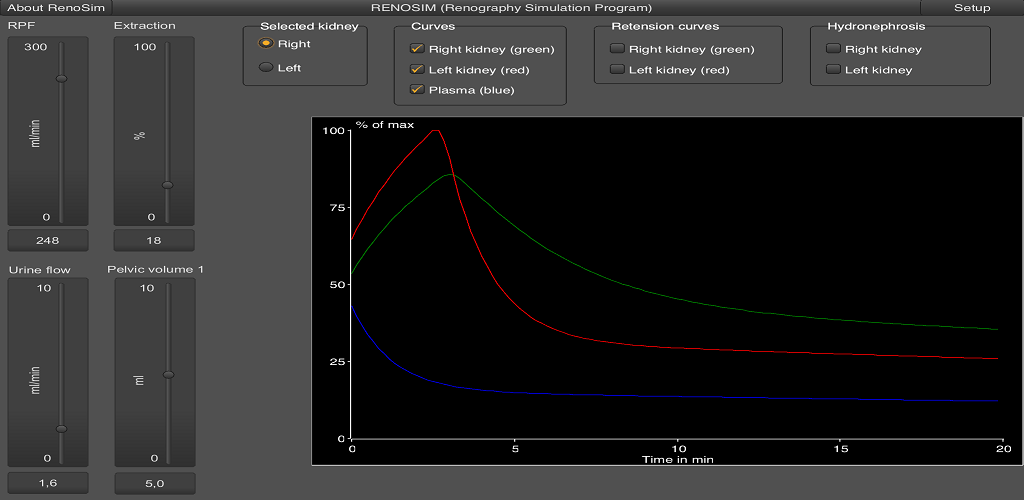Click the Urine flow value field showing 1,6

pyautogui.click(x=48, y=483)
